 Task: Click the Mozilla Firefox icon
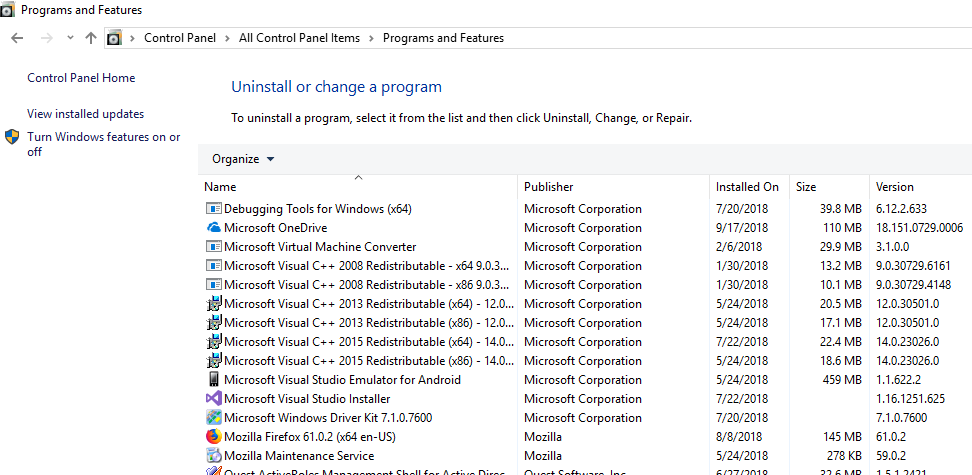213,437
